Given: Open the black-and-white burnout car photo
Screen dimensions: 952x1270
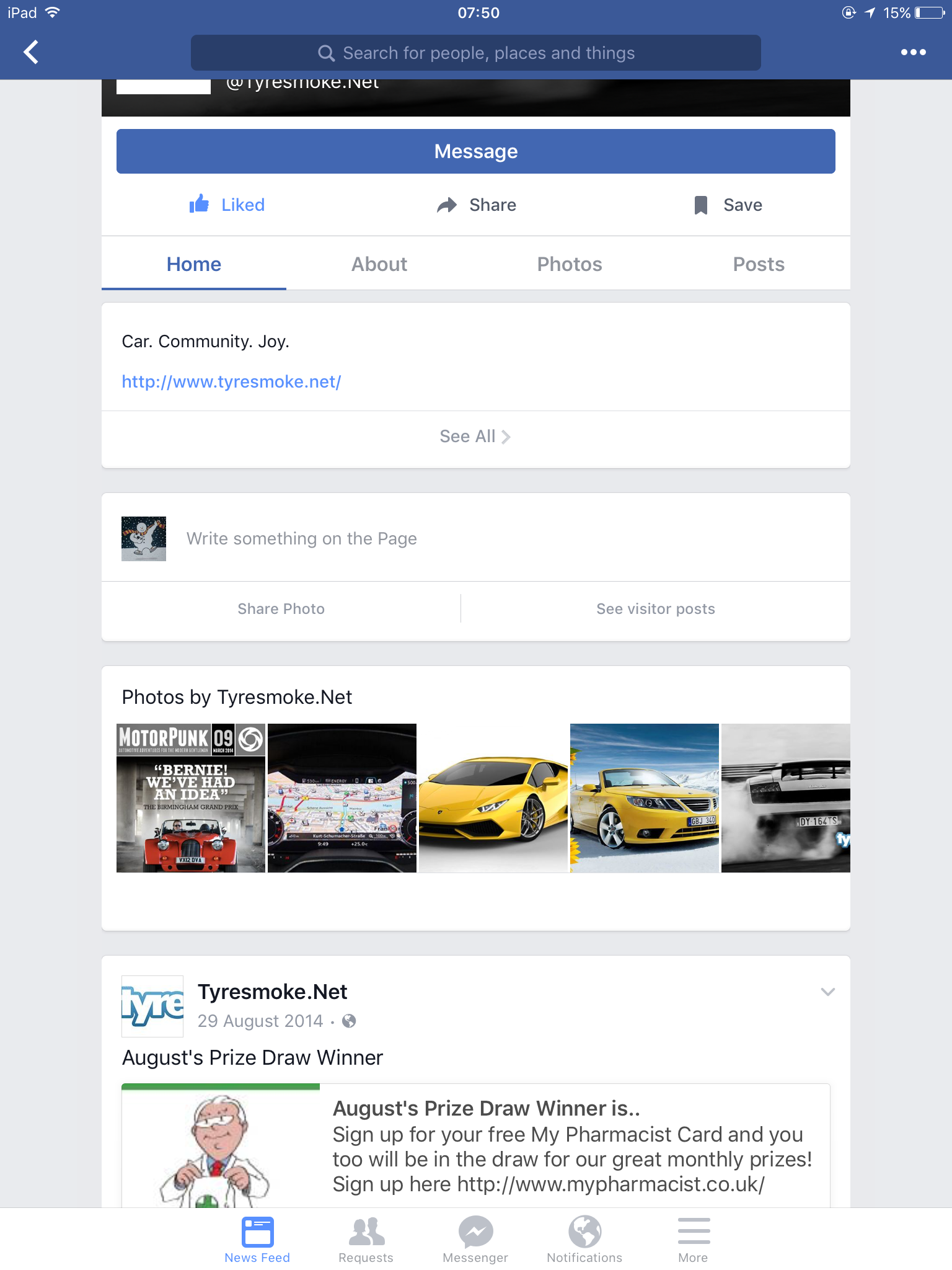Looking at the screenshot, I should [x=786, y=798].
